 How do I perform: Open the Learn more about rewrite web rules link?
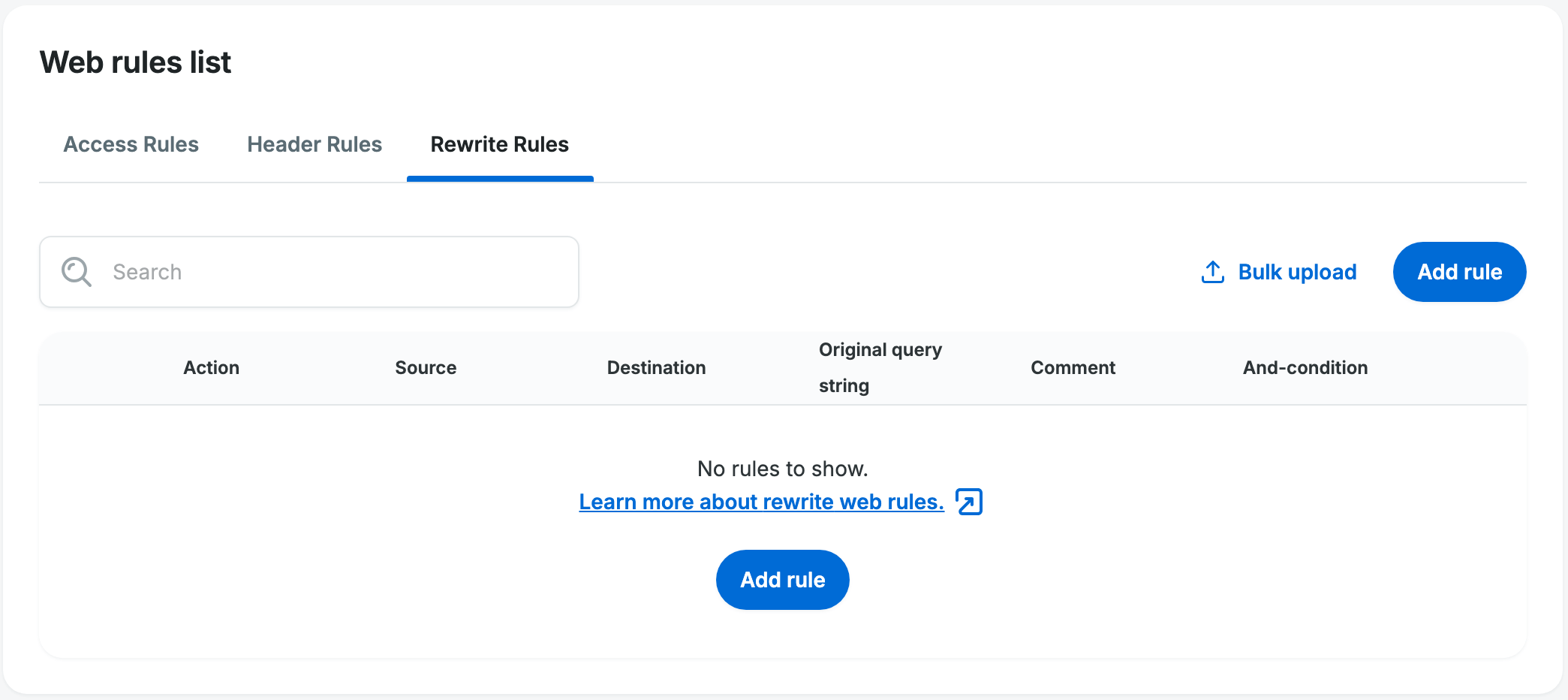(x=761, y=502)
